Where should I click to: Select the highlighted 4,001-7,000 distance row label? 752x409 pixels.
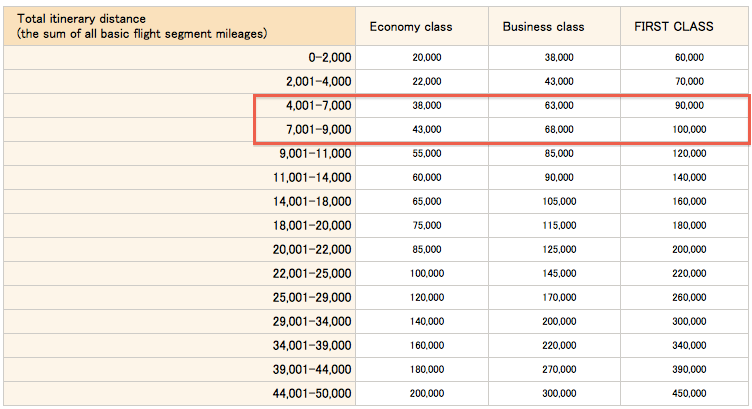(x=318, y=105)
